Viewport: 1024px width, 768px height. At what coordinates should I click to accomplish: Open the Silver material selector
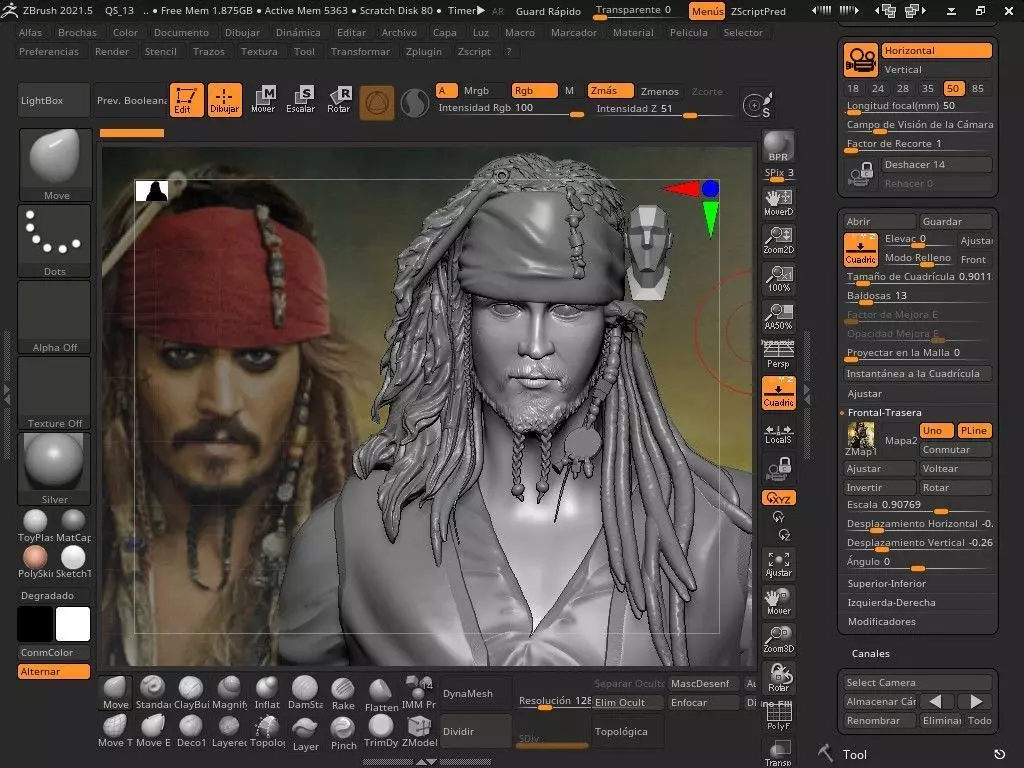coord(55,469)
